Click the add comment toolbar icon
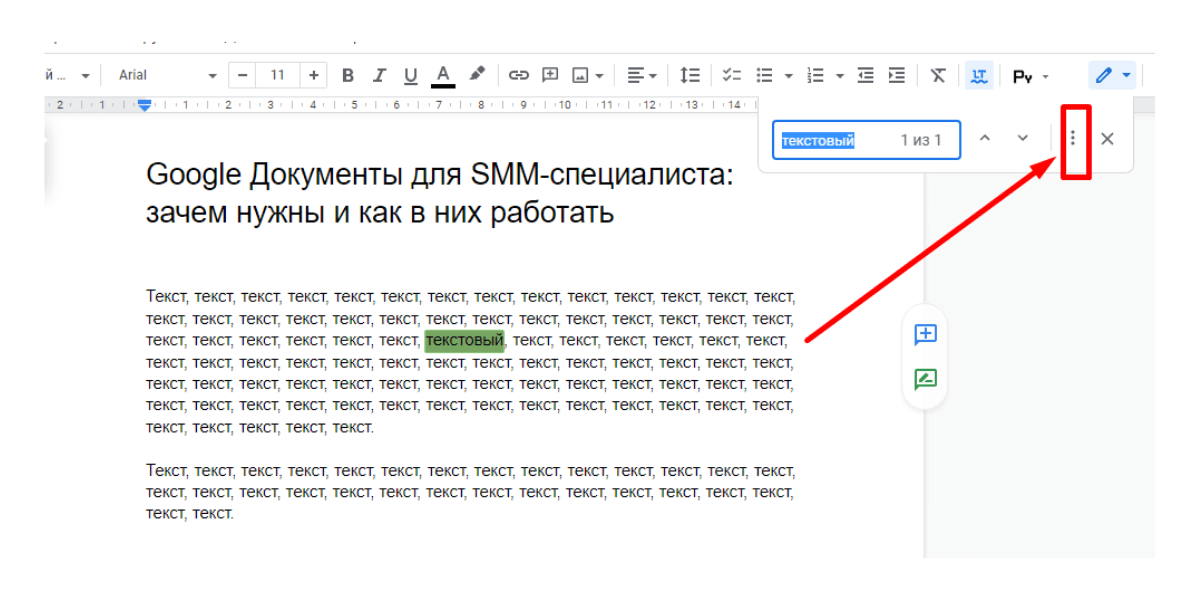Screen dimensions: 1200x600 point(550,76)
